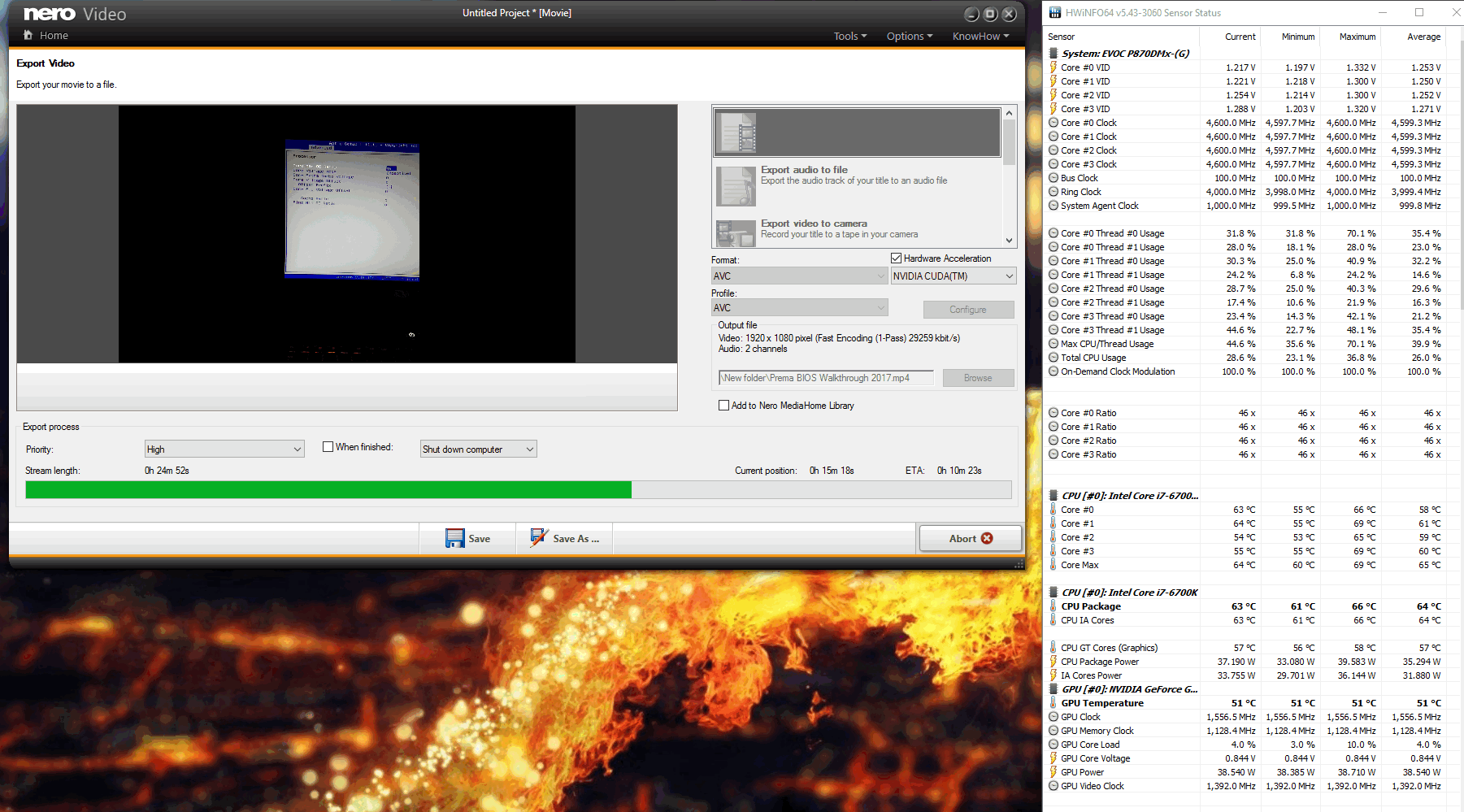The width and height of the screenshot is (1464, 812).
Task: Select Core #3 Thread #1 Usage row
Action: (x=1245, y=330)
